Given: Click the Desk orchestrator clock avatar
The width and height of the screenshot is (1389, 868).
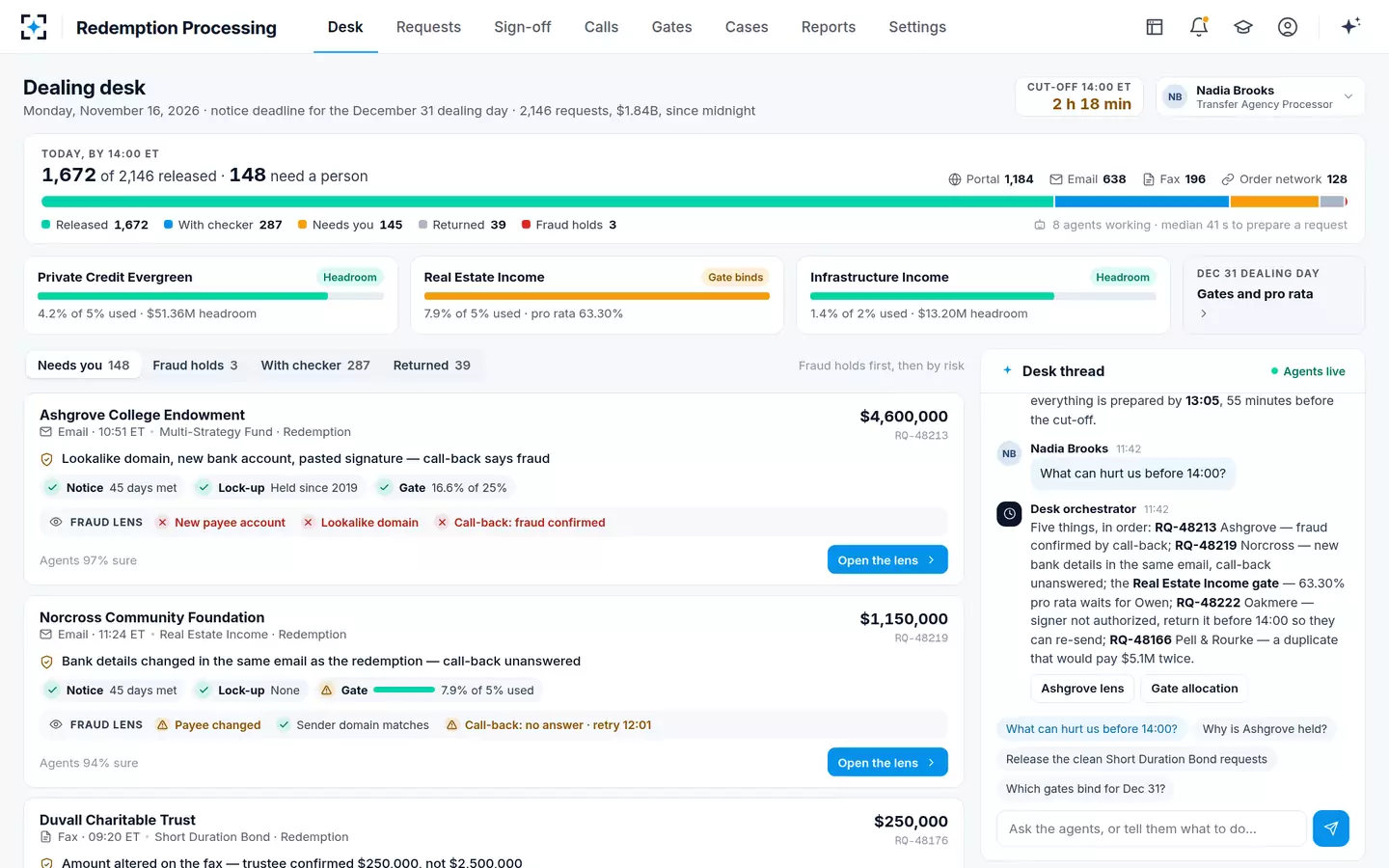Looking at the screenshot, I should (x=1009, y=514).
